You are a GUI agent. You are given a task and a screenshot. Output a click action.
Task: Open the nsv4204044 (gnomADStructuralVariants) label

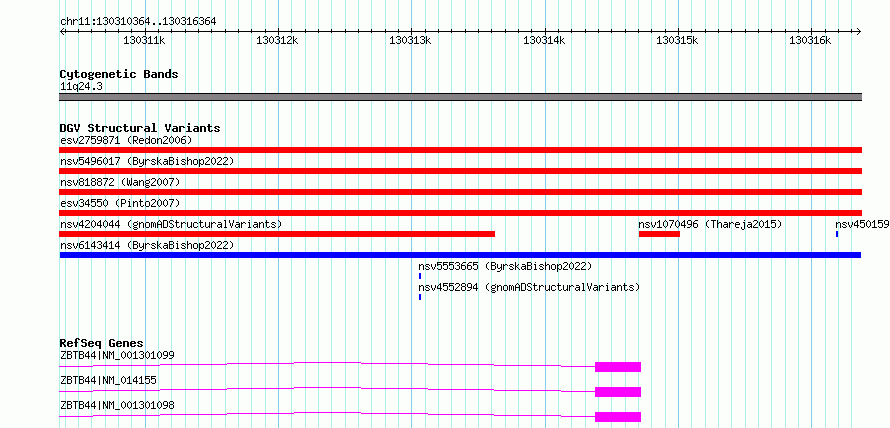[x=171, y=224]
